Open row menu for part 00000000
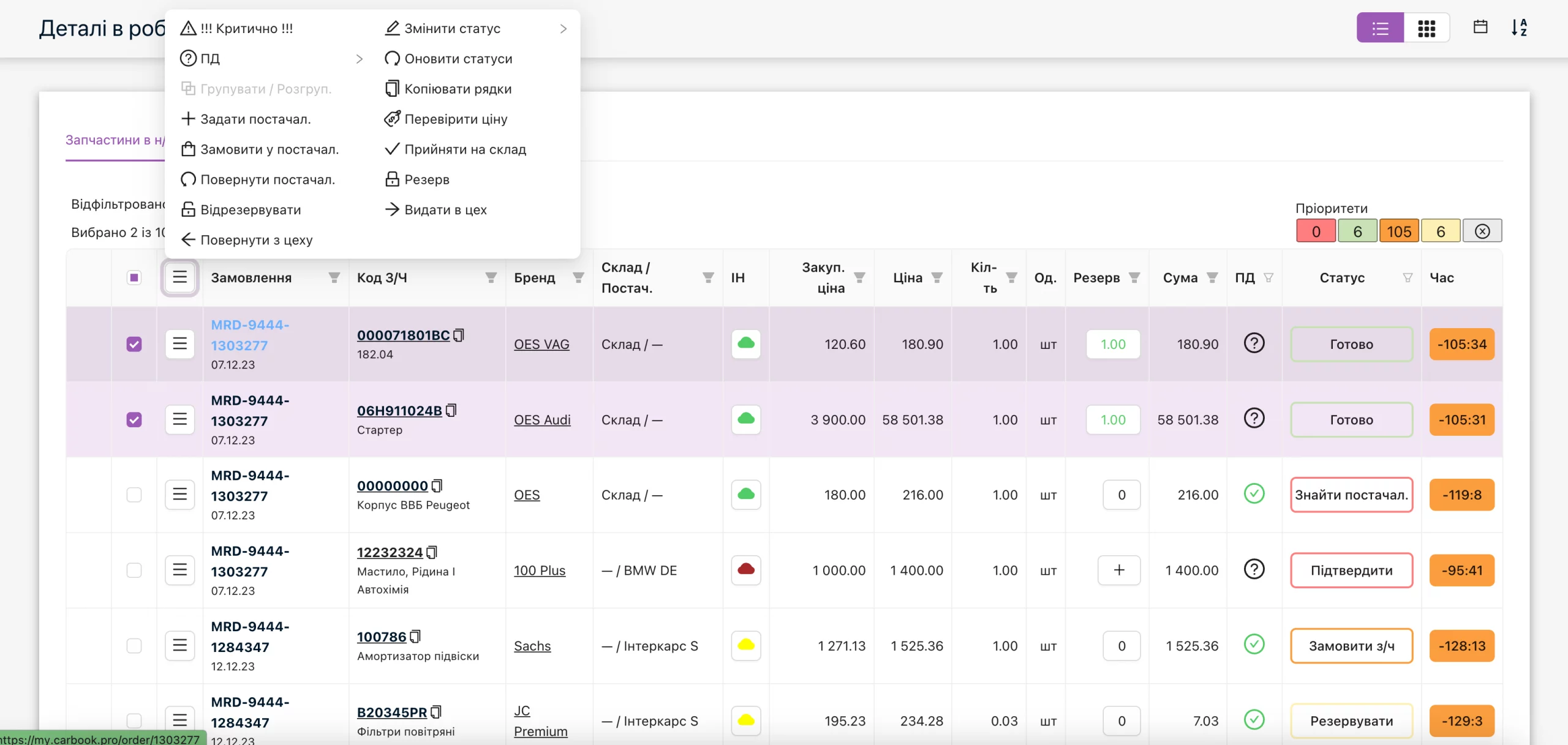Image resolution: width=1568 pixels, height=745 pixels. coord(179,495)
